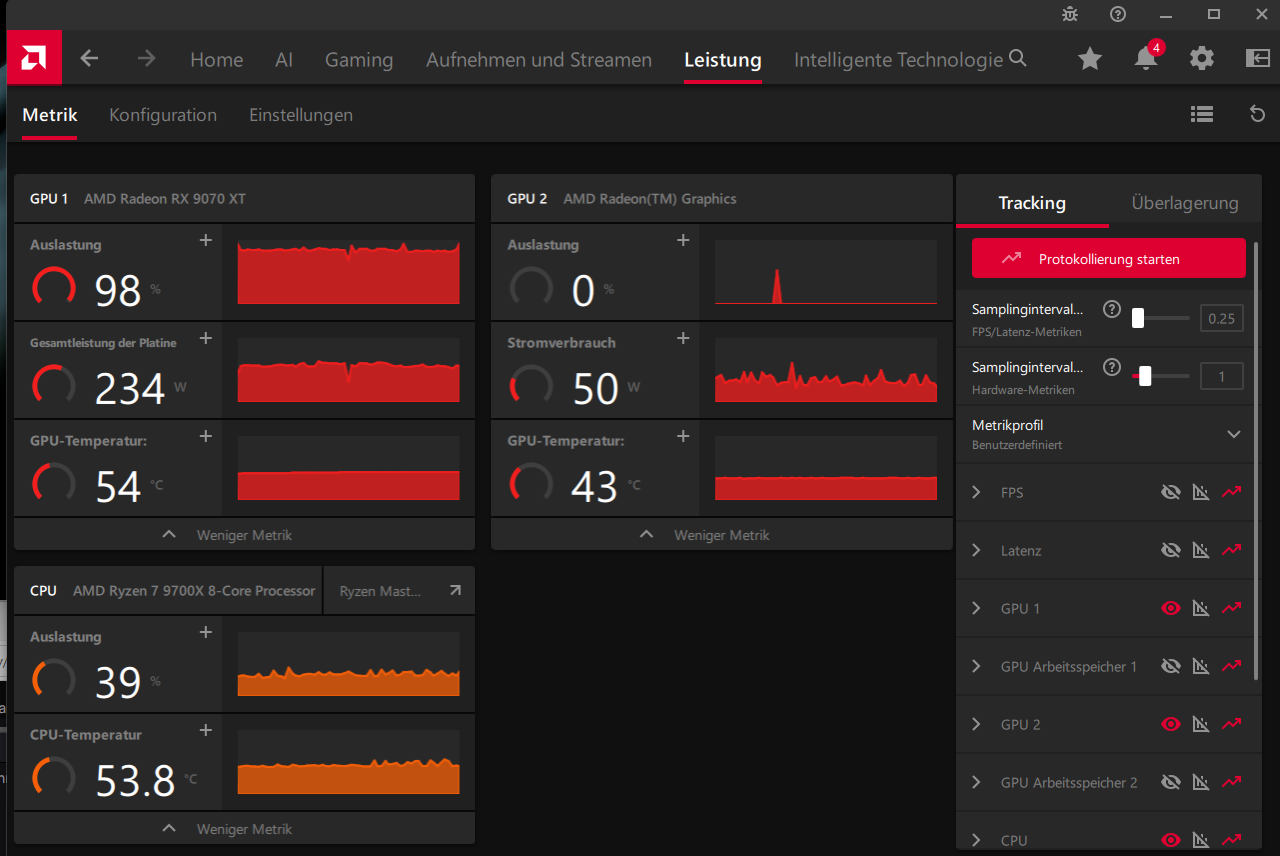Click the FPS sampling interval value field

(x=1221, y=319)
